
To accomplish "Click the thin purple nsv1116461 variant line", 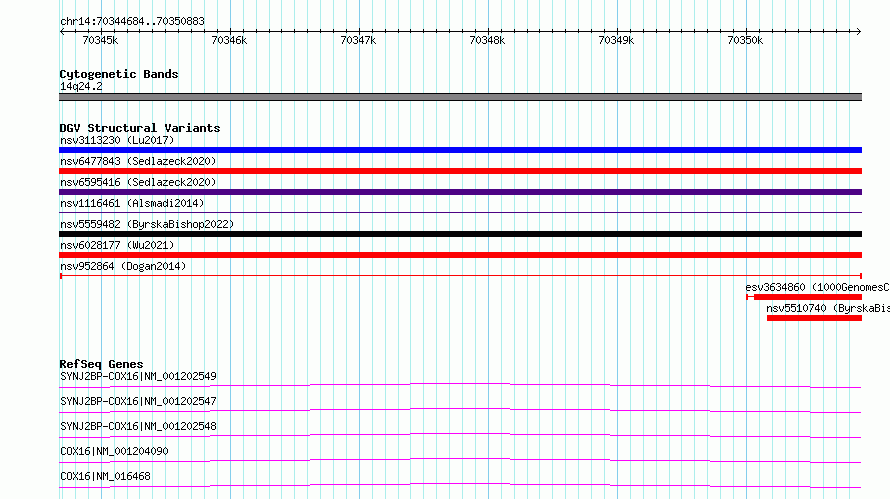I will pos(460,213).
